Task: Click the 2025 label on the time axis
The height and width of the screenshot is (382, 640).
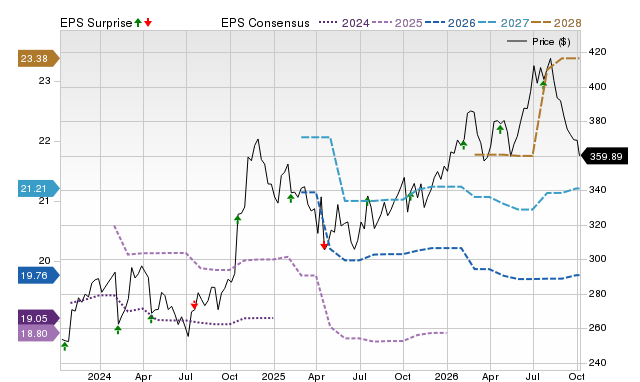Action: tap(273, 376)
